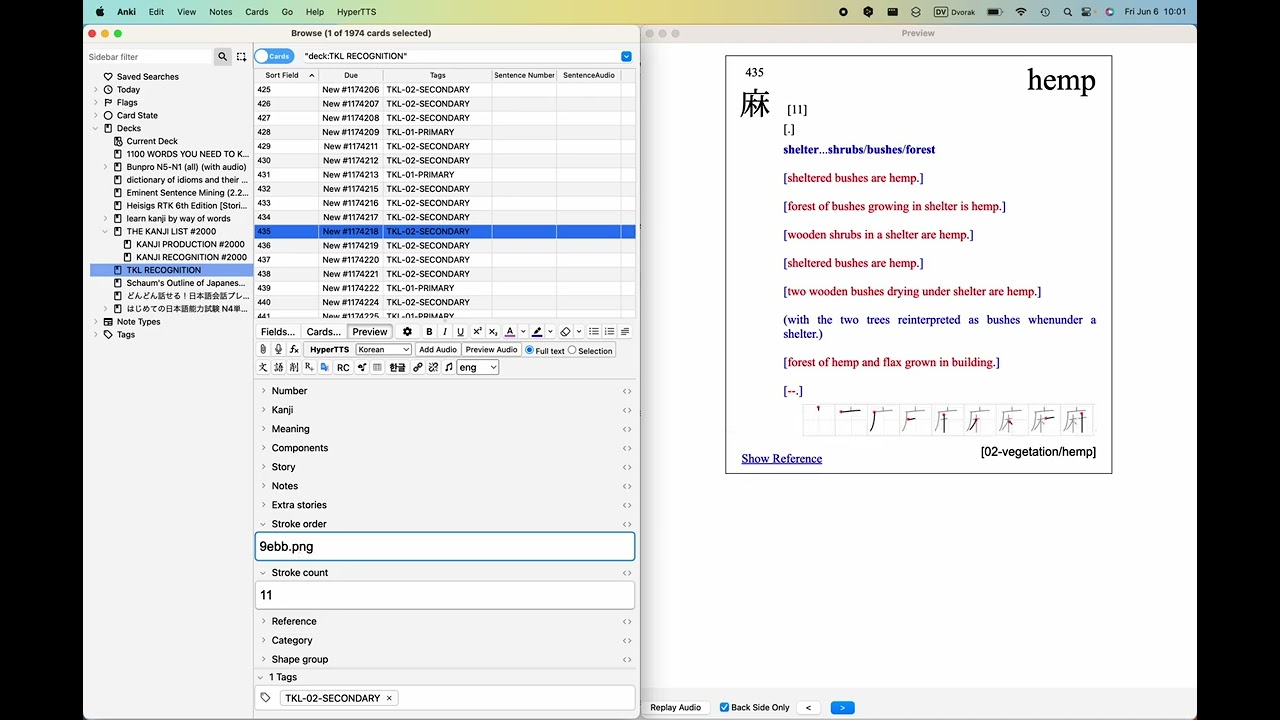Insert an unordered bullet list
1280x720 pixels.
[594, 332]
